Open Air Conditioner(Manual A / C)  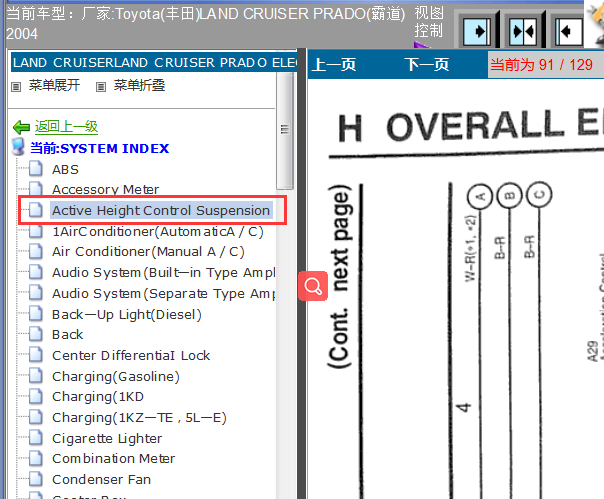[x=148, y=252]
